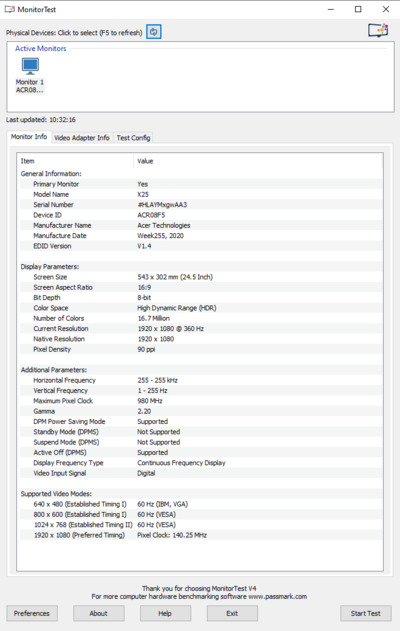The height and width of the screenshot is (631, 400).
Task: Click the value "Continuous Frequency Display"
Action: tap(181, 463)
